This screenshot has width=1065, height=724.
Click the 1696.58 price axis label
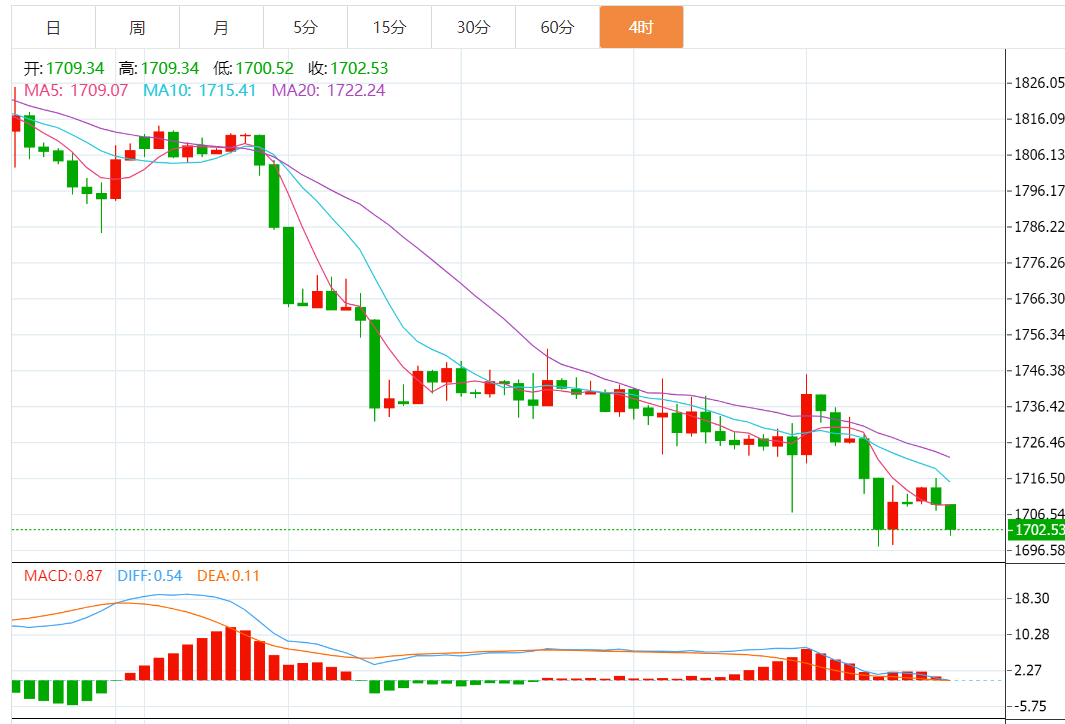1039,550
